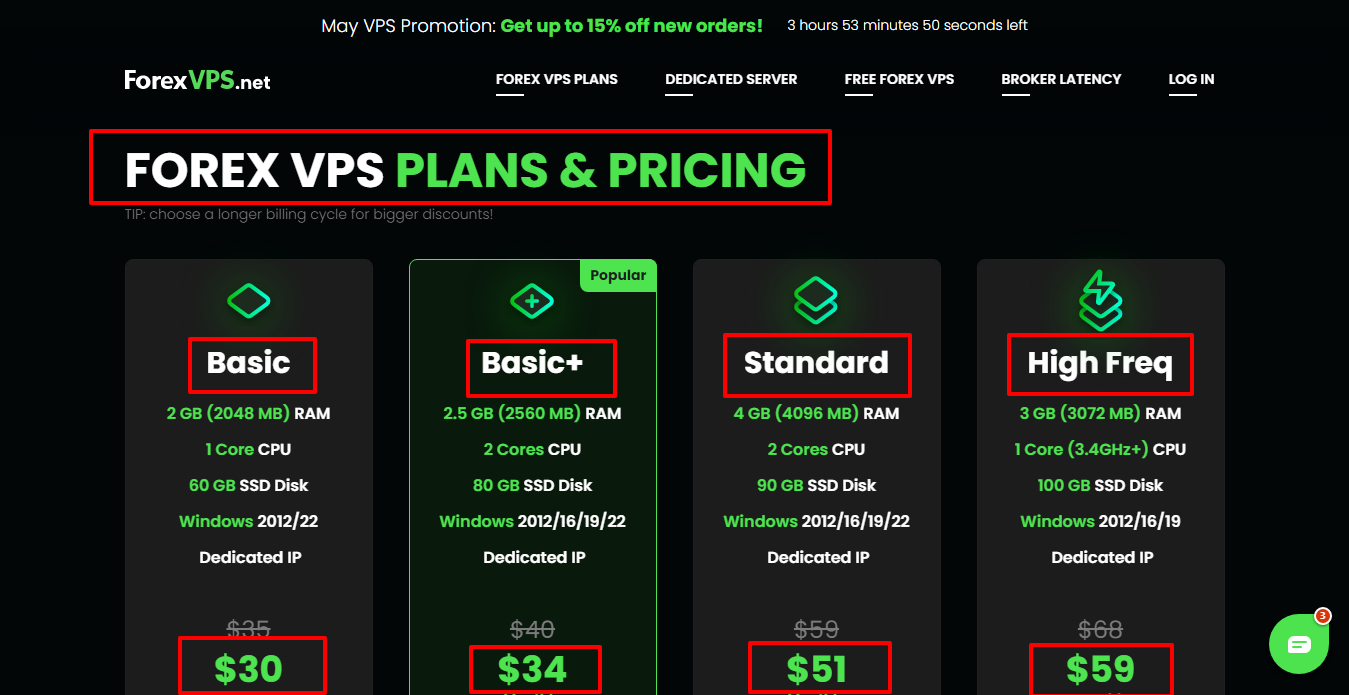Select the High Freq plan heading
1349x695 pixels.
coord(1100,363)
